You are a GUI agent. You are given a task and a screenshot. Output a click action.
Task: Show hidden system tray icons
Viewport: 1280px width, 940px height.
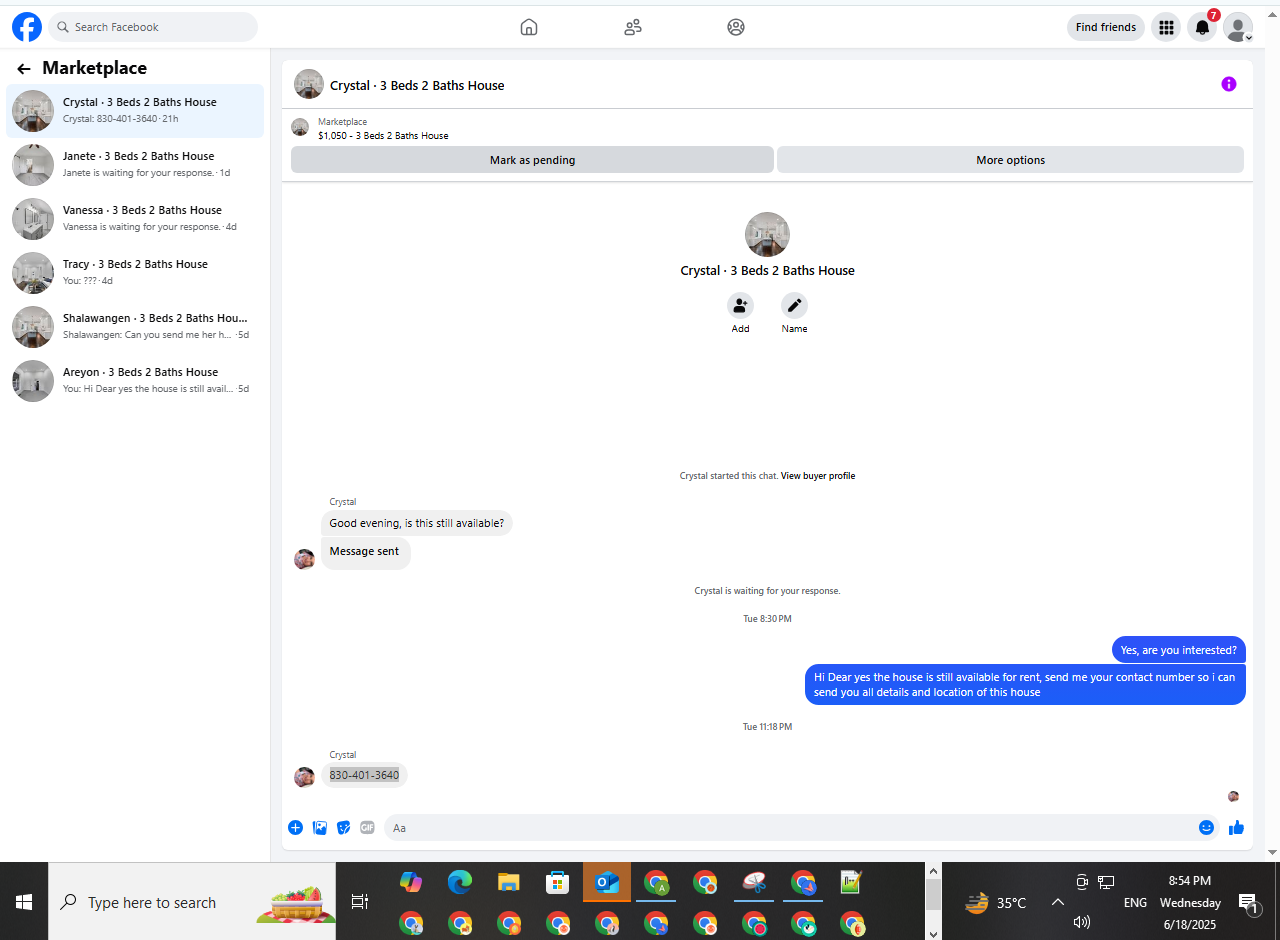point(1058,902)
